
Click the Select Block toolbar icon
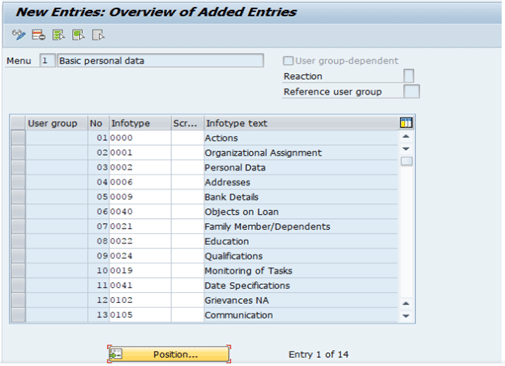pyautogui.click(x=78, y=35)
